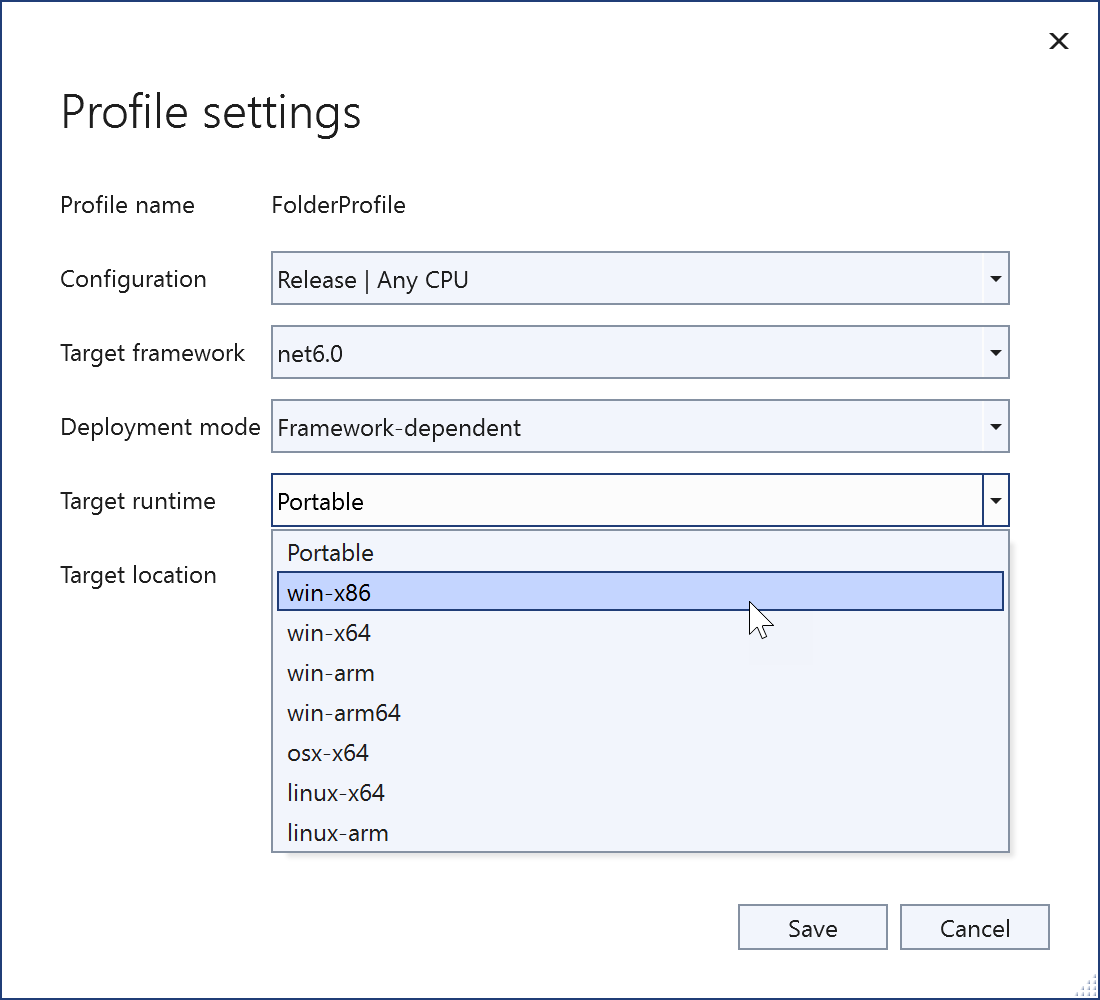
Task: Collapse the Target runtime list via its arrow
Action: point(996,501)
